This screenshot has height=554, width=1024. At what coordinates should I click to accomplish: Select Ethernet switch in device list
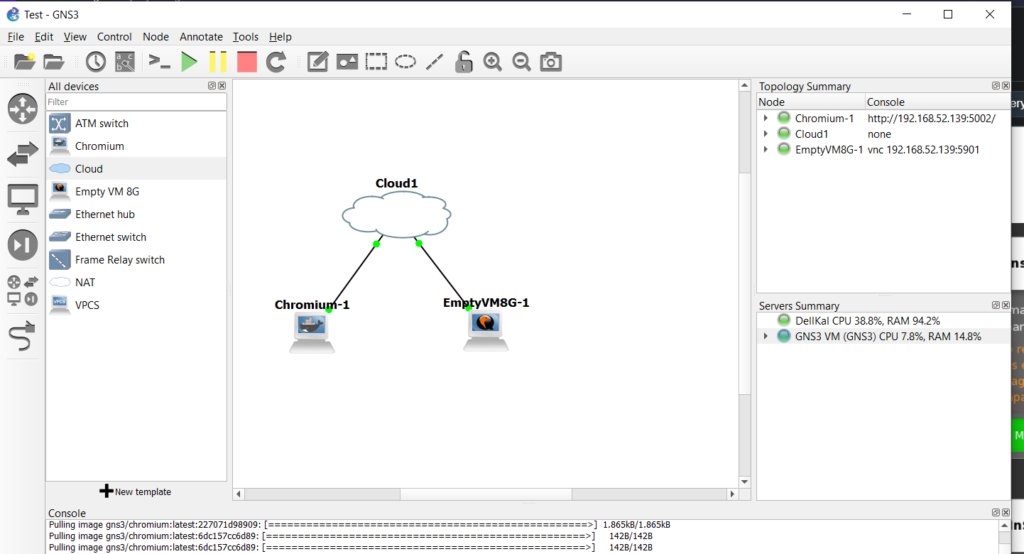tap(136, 237)
